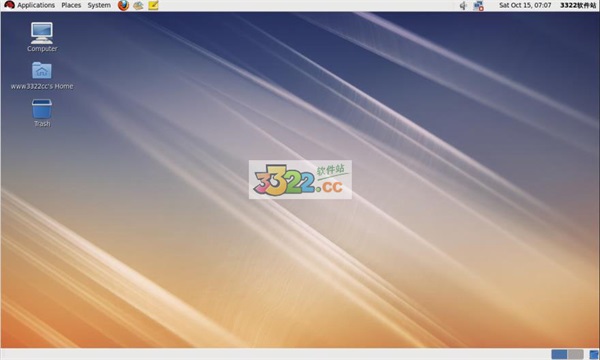The width and height of the screenshot is (600, 360).
Task: Click the empty window list on bottom panel
Action: coord(276,354)
